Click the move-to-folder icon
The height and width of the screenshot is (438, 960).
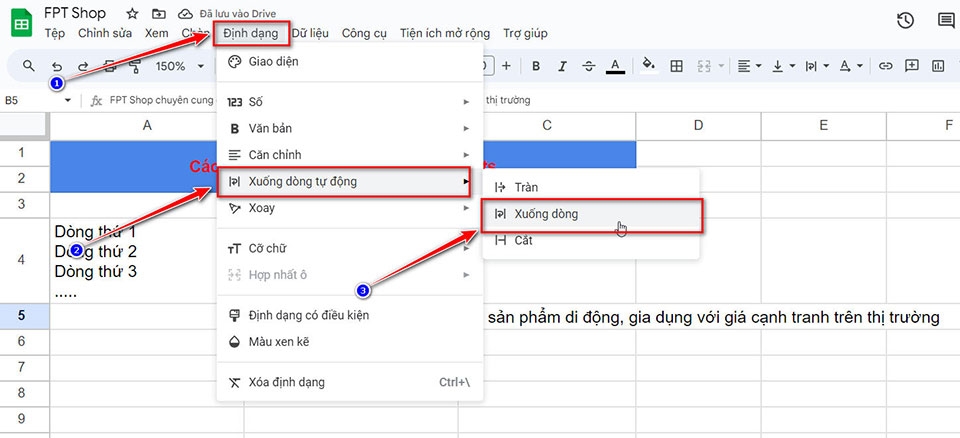point(159,14)
